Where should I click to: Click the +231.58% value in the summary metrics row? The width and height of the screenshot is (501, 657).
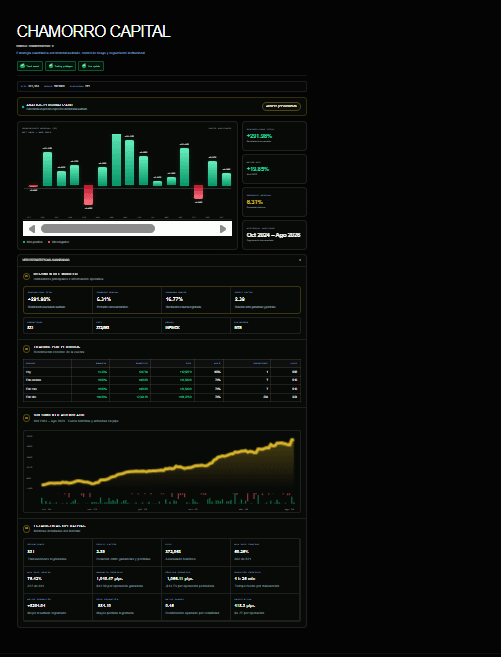pos(39,299)
